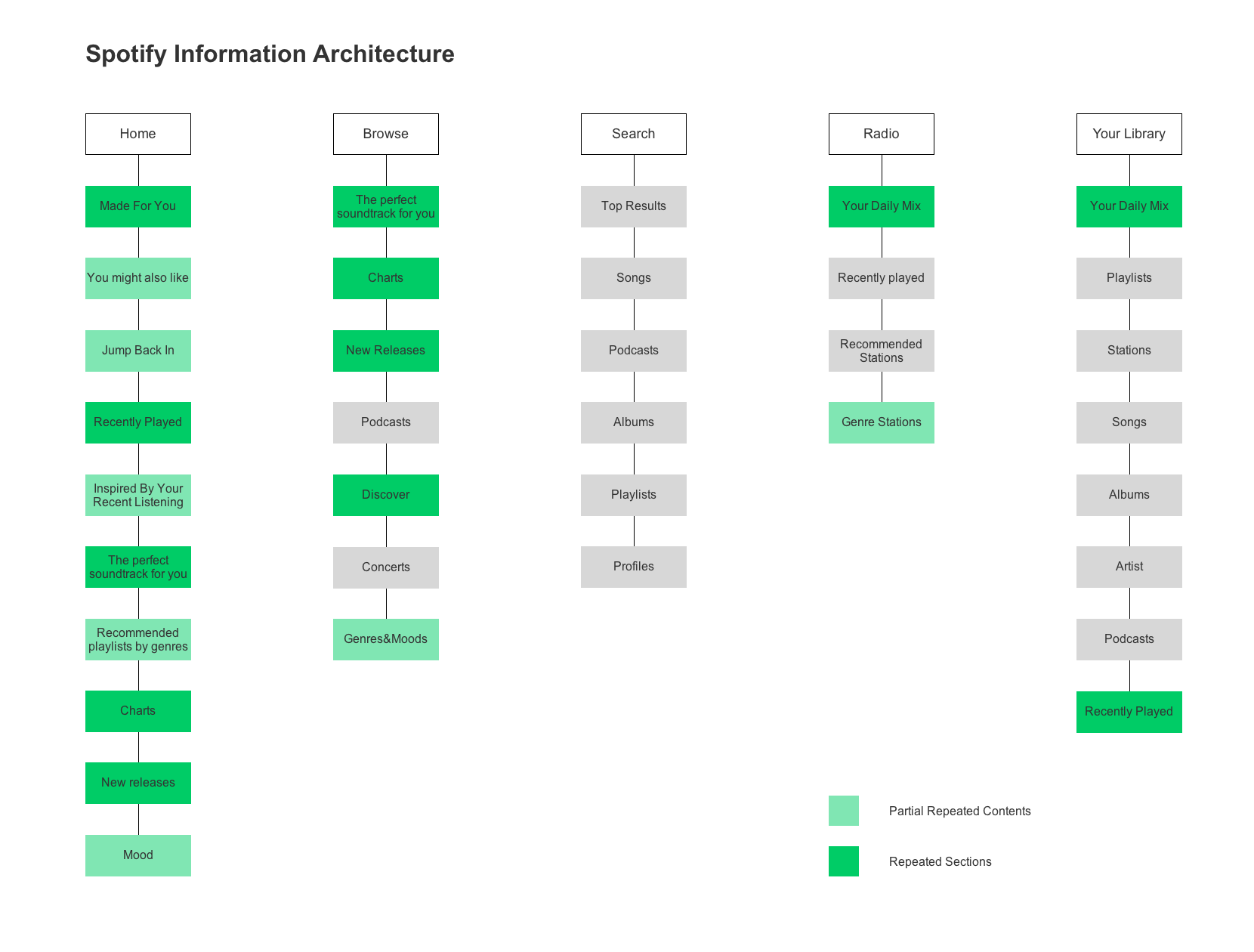Select Inspired By Your Recent Listening box

coord(137,495)
